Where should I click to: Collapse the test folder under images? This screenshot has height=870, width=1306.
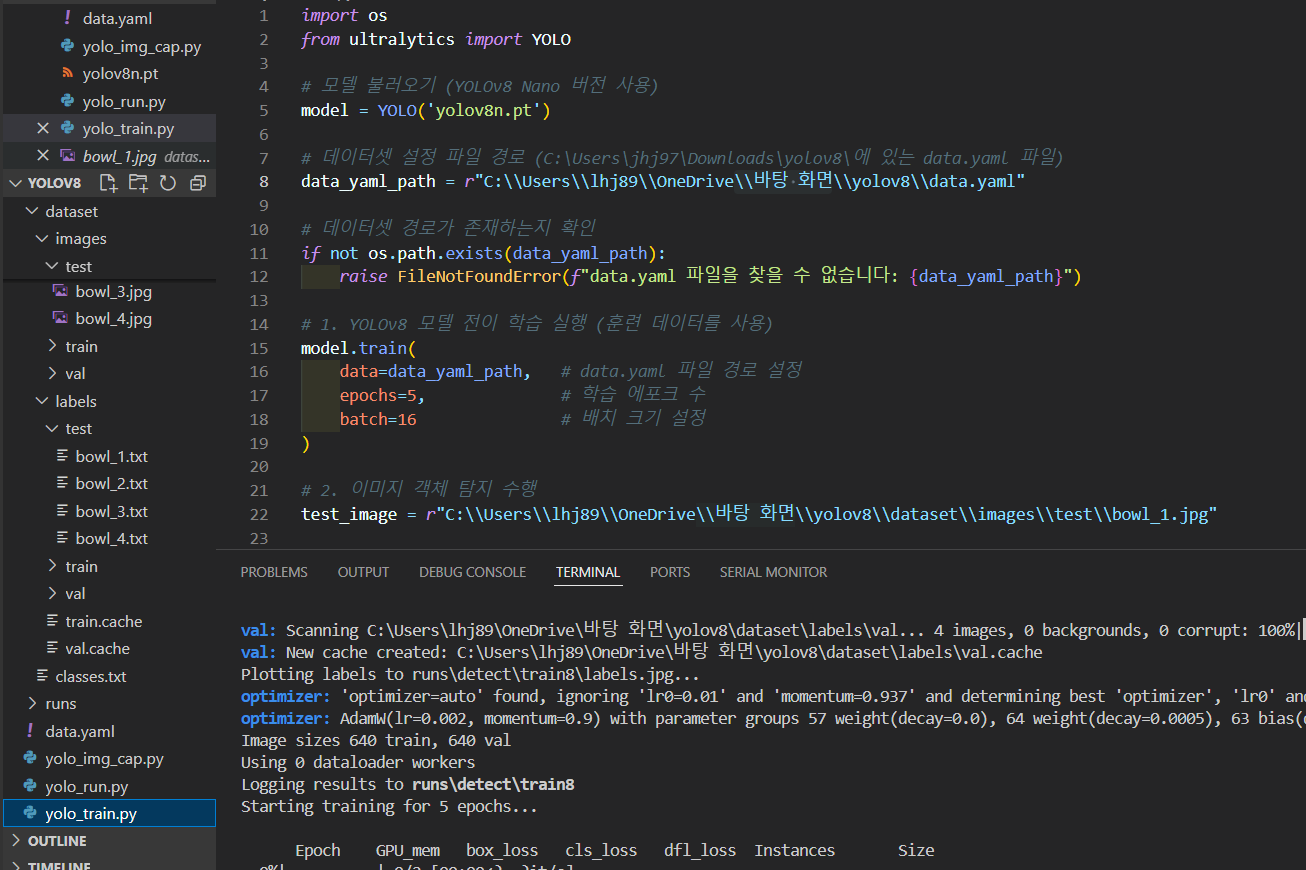(52, 266)
